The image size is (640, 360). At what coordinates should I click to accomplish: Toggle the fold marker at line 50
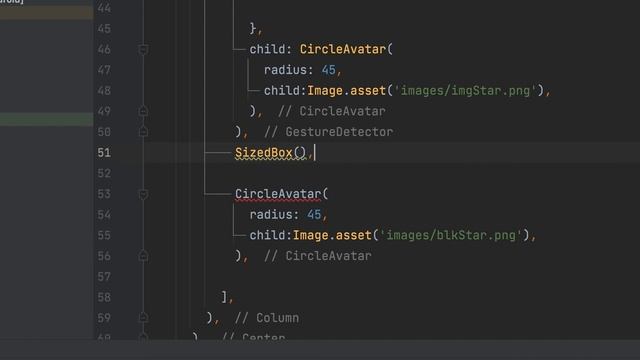click(x=143, y=131)
